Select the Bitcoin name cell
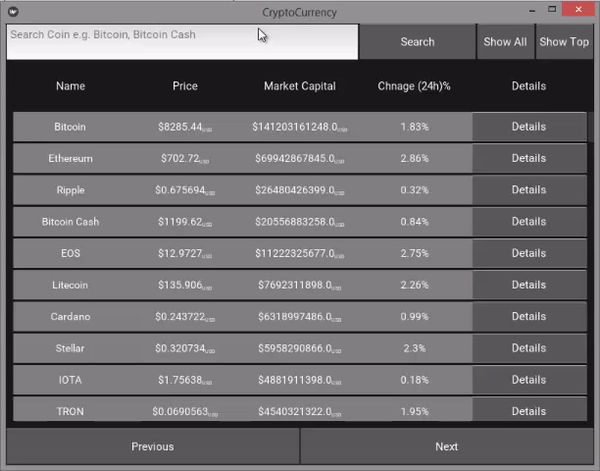Viewport: 600px width, 471px height. click(x=70, y=127)
